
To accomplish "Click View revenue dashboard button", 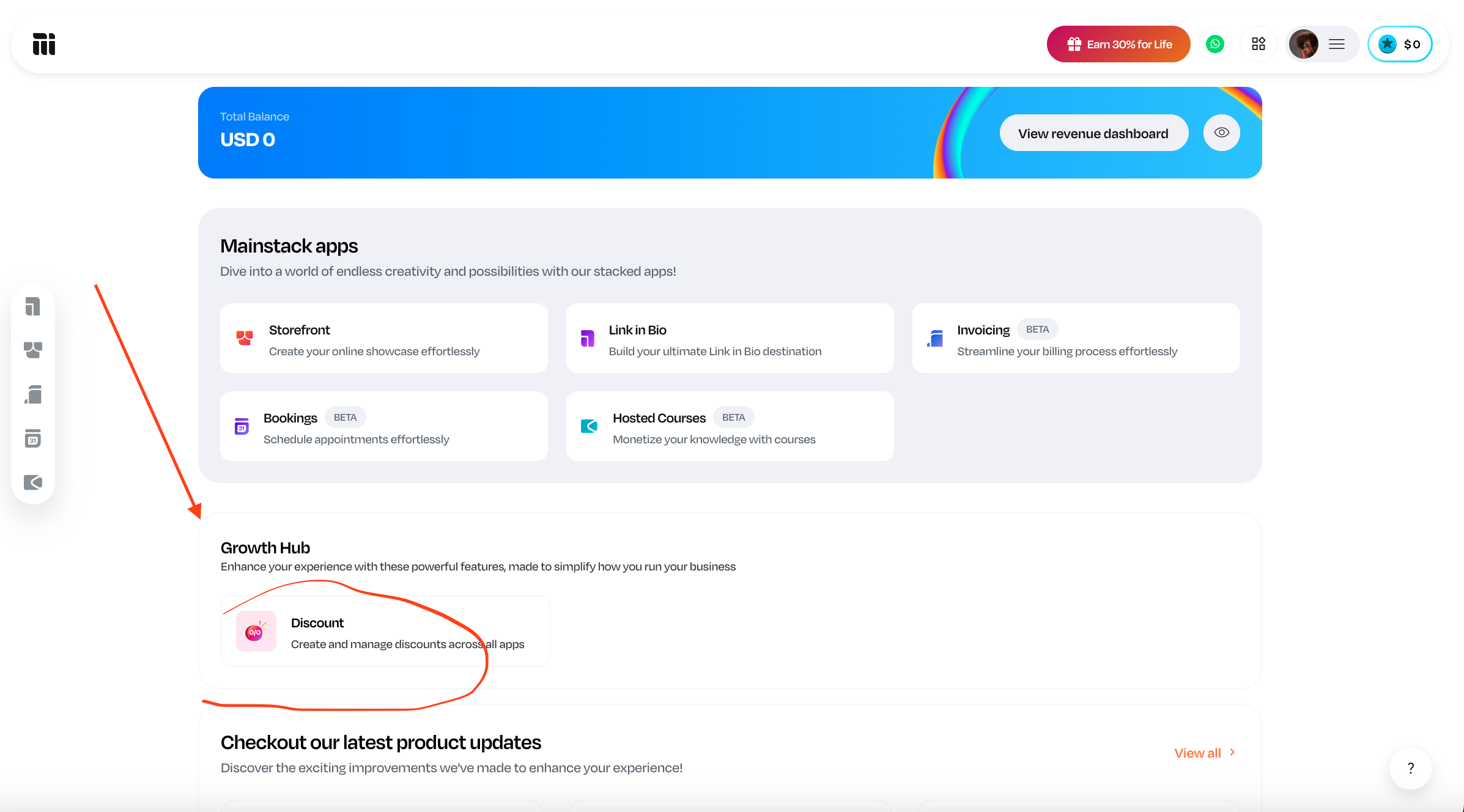I will click(x=1093, y=133).
